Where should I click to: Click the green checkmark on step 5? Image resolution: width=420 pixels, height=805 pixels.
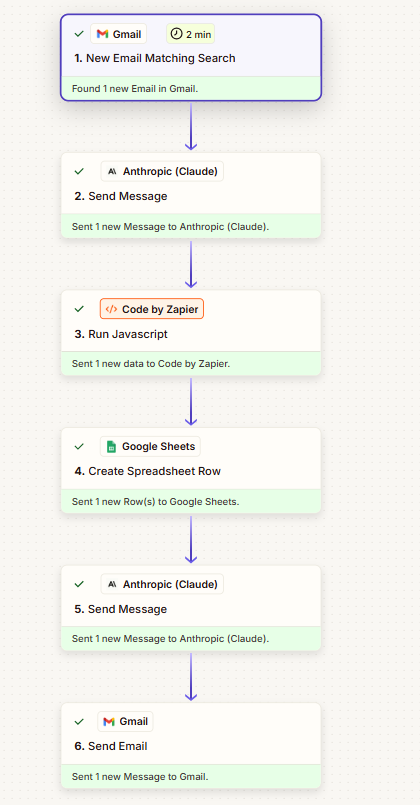pos(79,584)
